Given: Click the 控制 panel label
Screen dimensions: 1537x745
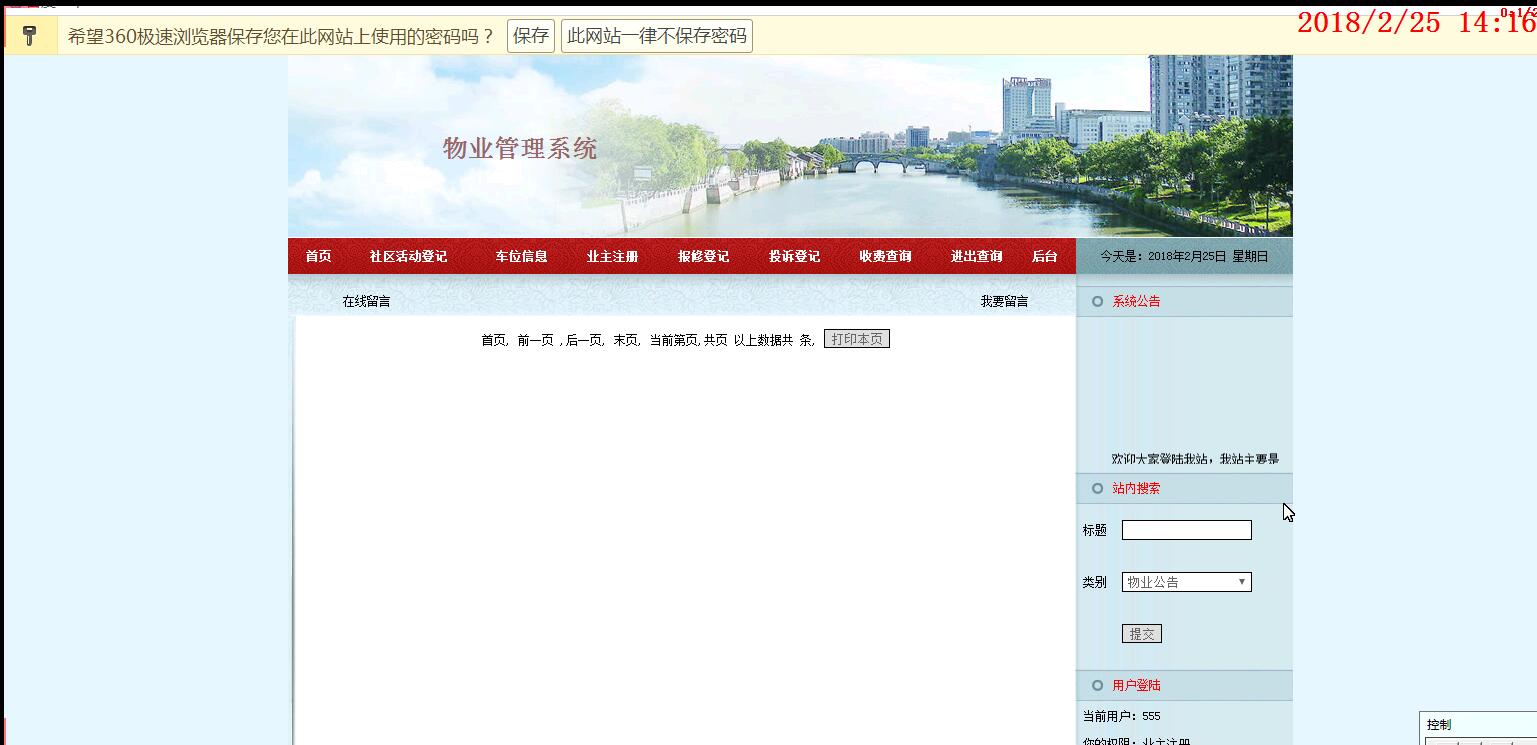Looking at the screenshot, I should click(1438, 725).
